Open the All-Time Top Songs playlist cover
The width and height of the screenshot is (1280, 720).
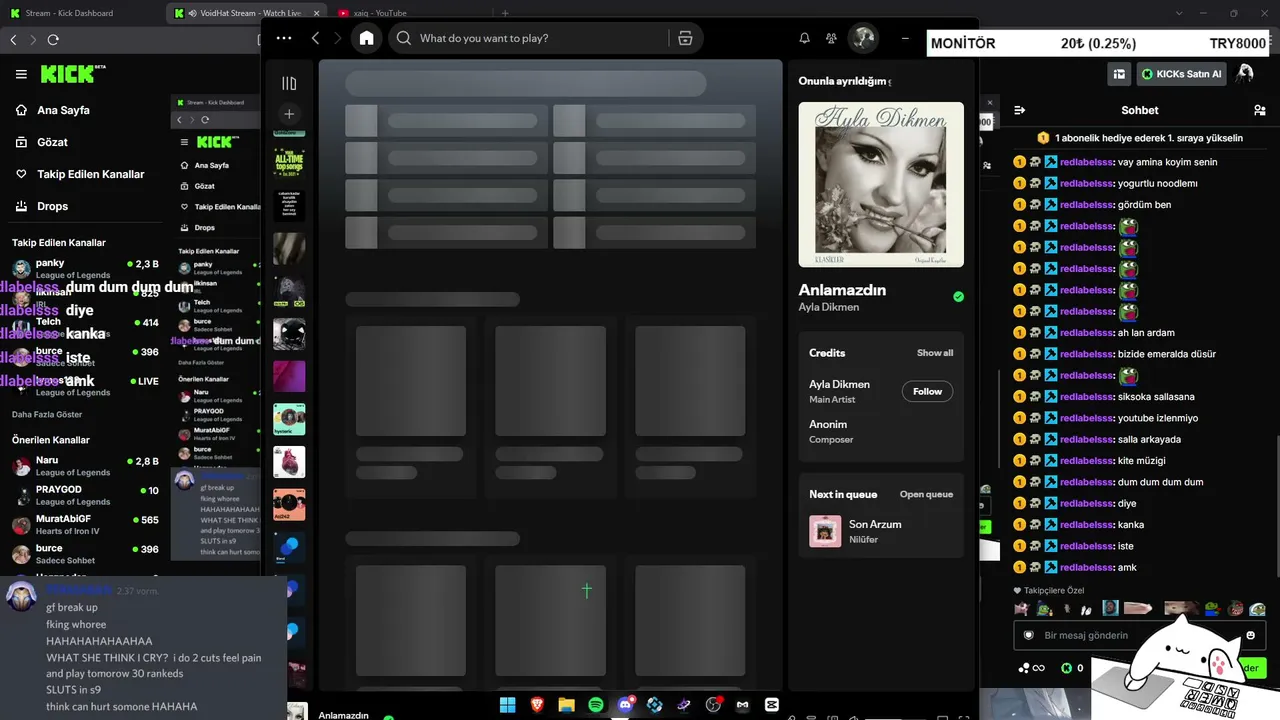coord(289,163)
